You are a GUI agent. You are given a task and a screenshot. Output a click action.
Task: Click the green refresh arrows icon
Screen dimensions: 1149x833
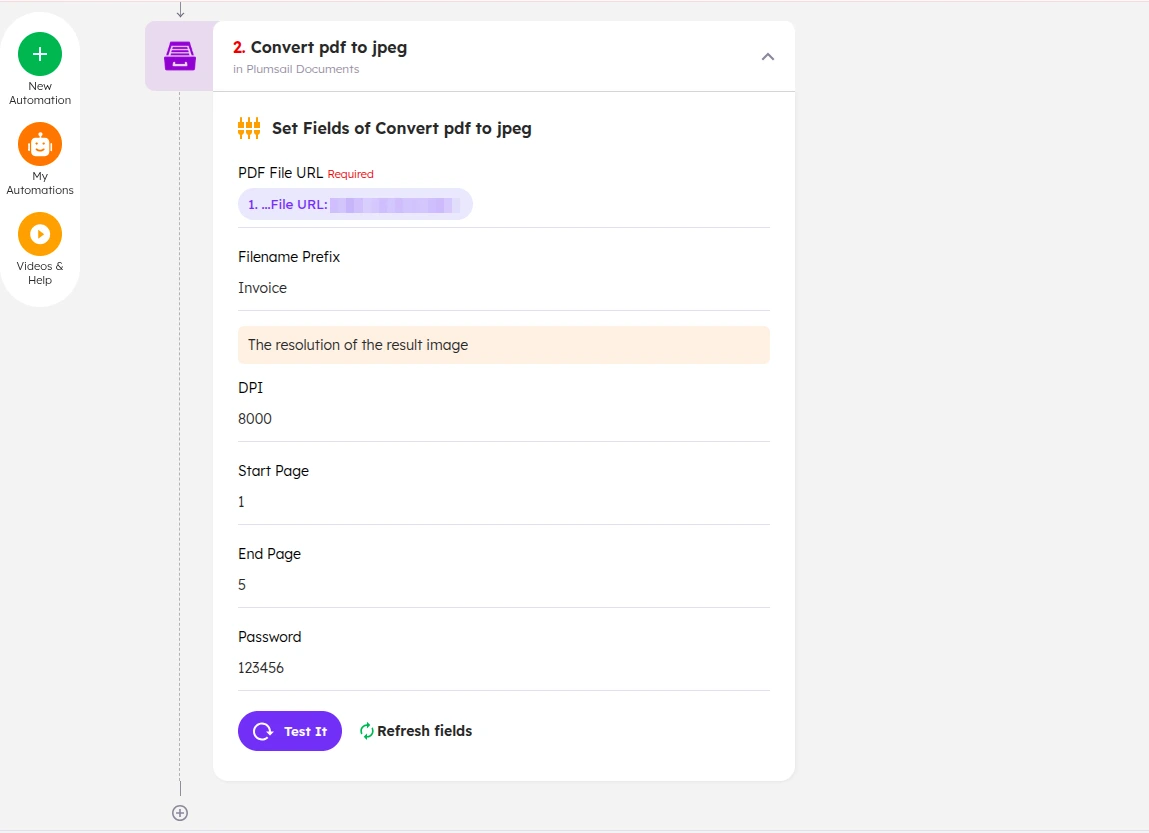pos(366,730)
